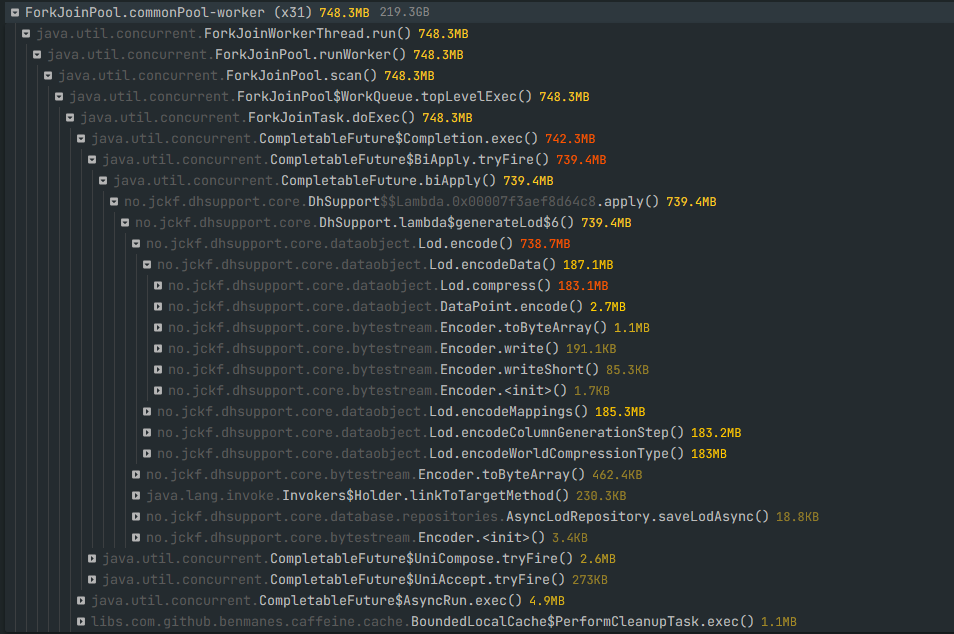Collapse CompletableFuture$Completion.exec() node
The width and height of the screenshot is (954, 634).
(x=80, y=139)
